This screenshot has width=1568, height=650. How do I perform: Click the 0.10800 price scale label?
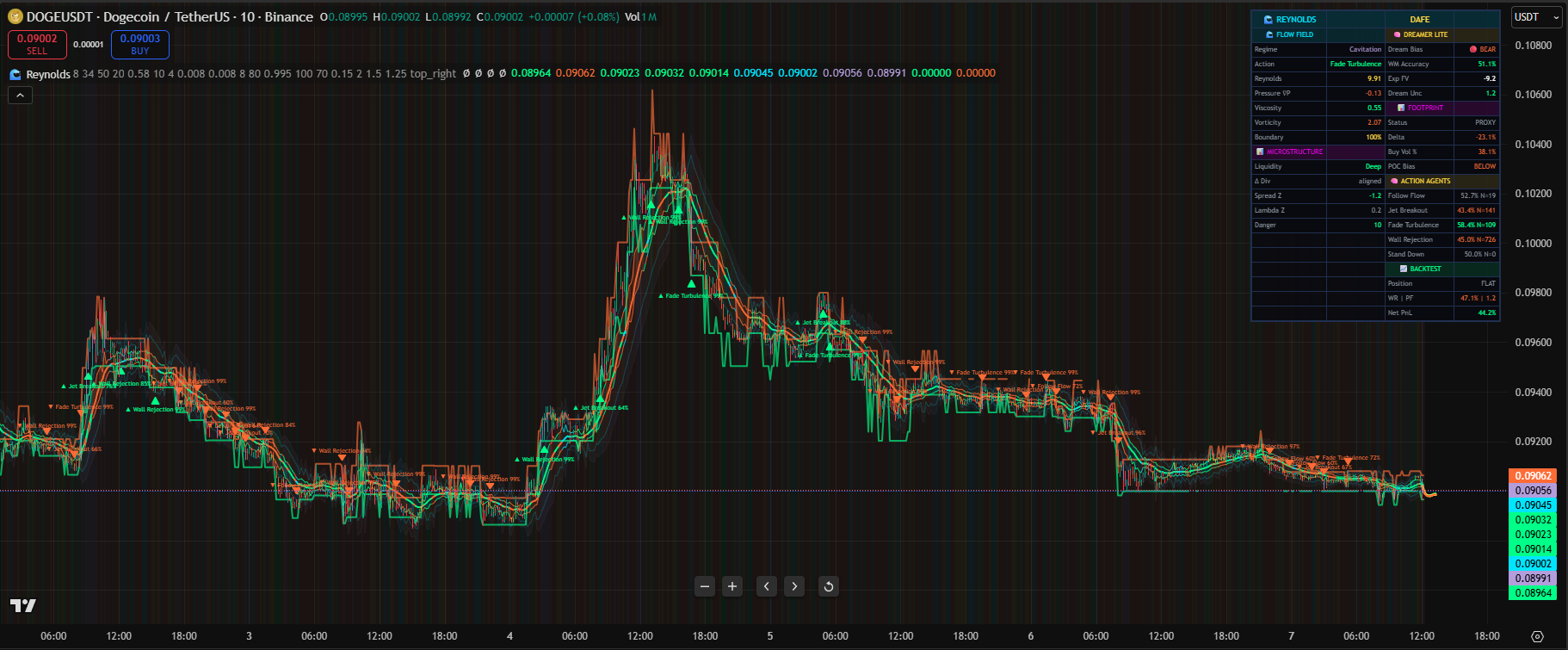pos(1534,46)
